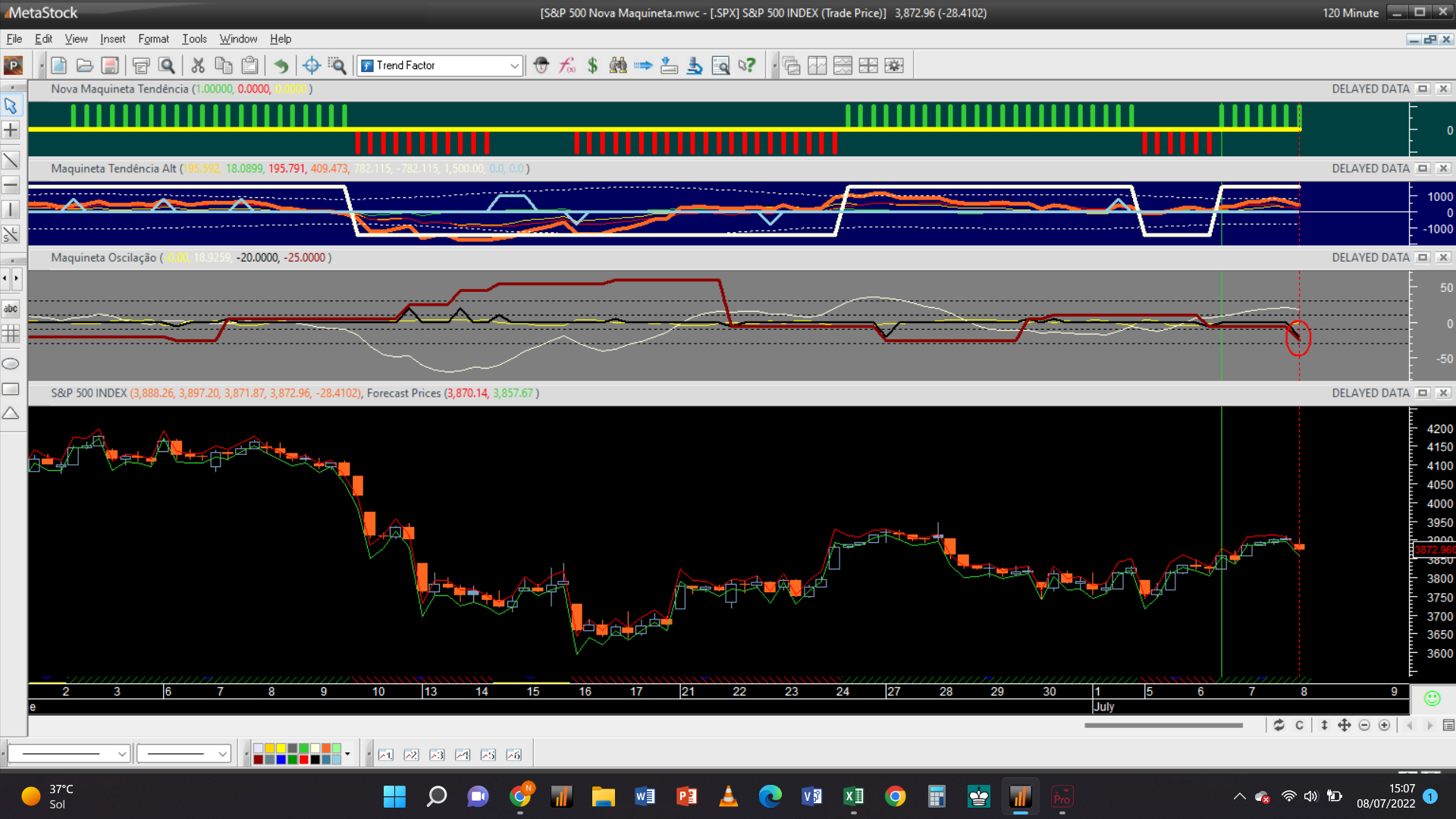Click the crosshair pointer tool

11,130
